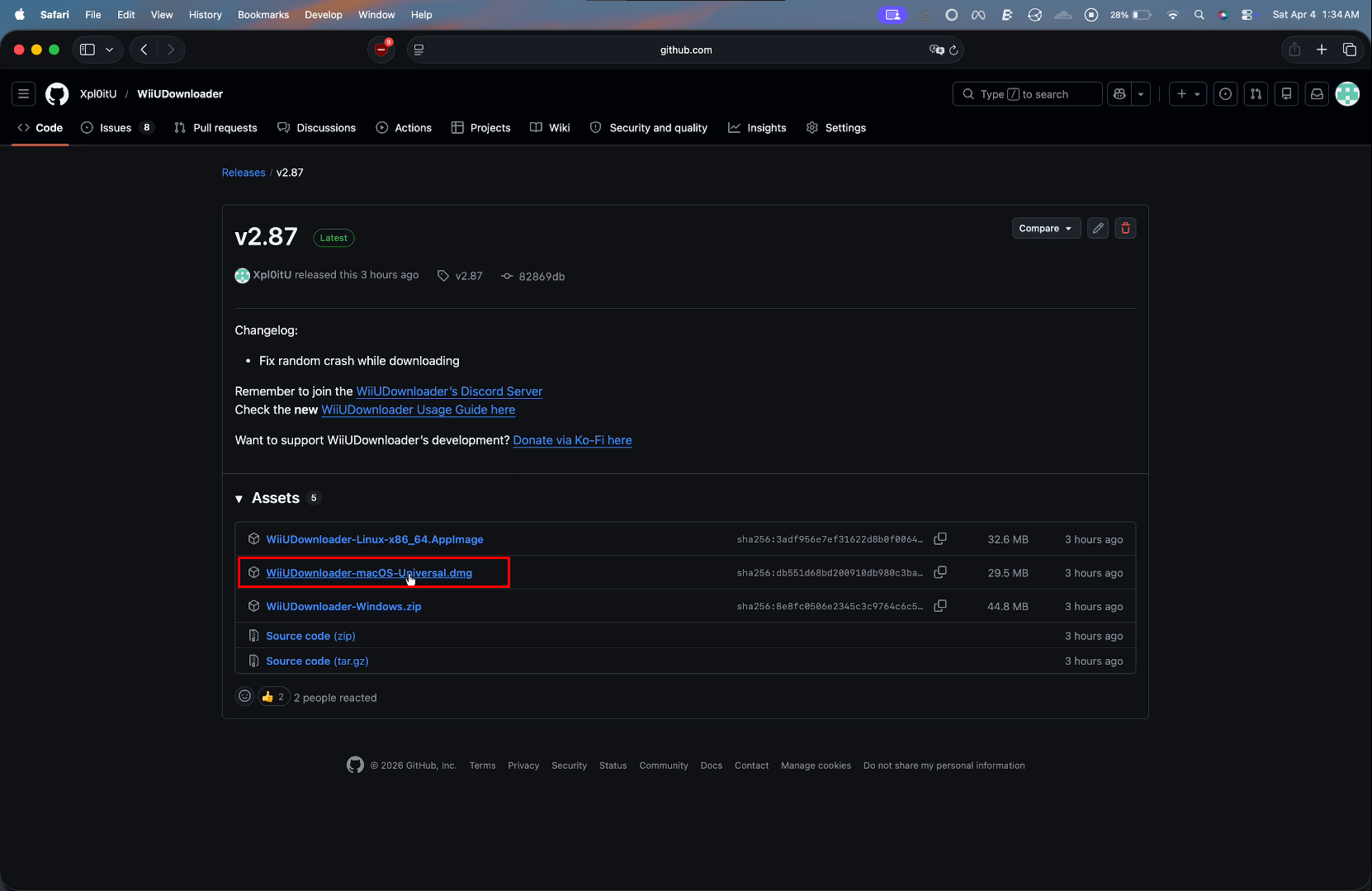The width and height of the screenshot is (1372, 891).
Task: Click the GitHub search field
Action: (x=1027, y=94)
